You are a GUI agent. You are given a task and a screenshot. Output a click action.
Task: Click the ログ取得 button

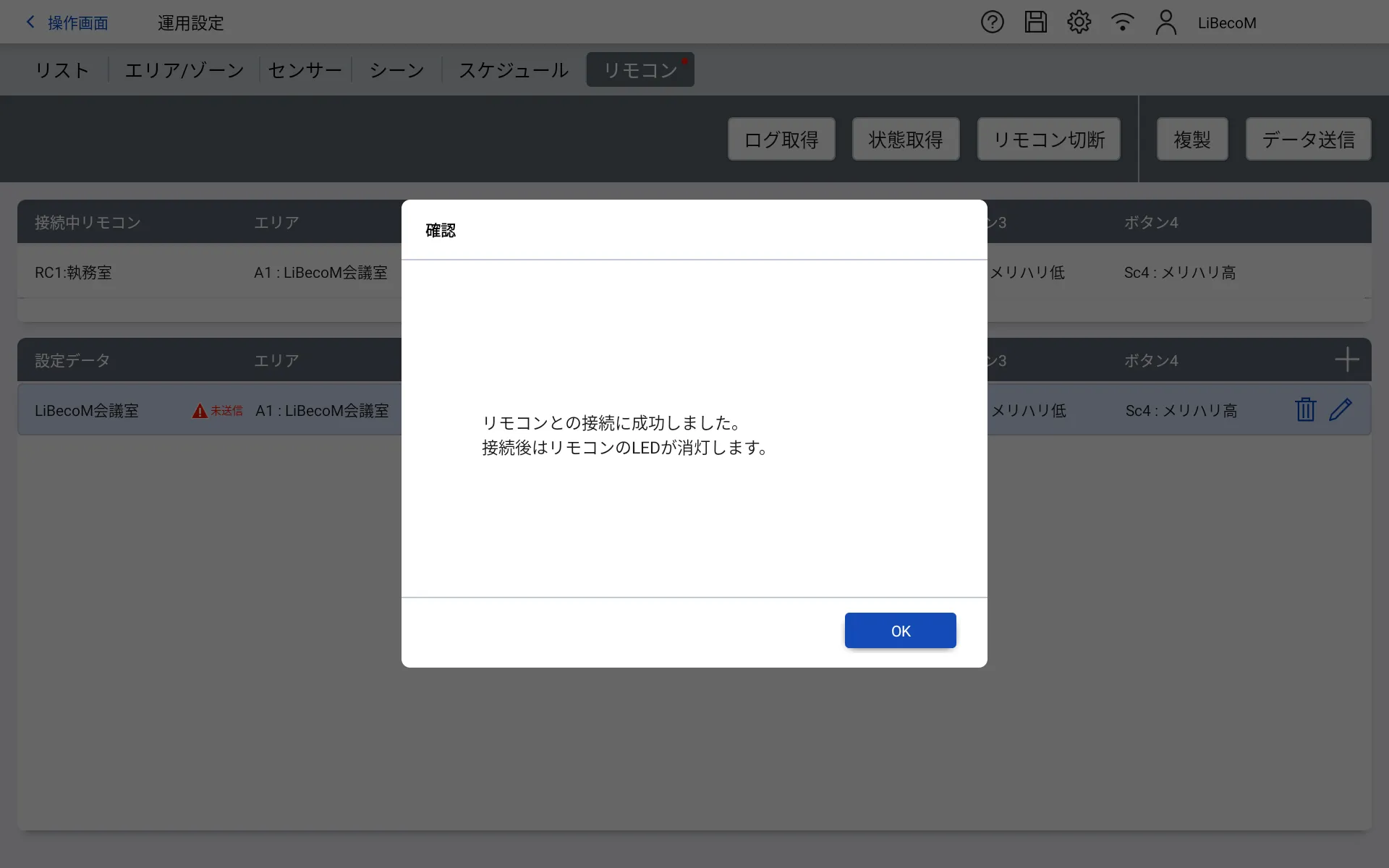(x=781, y=139)
